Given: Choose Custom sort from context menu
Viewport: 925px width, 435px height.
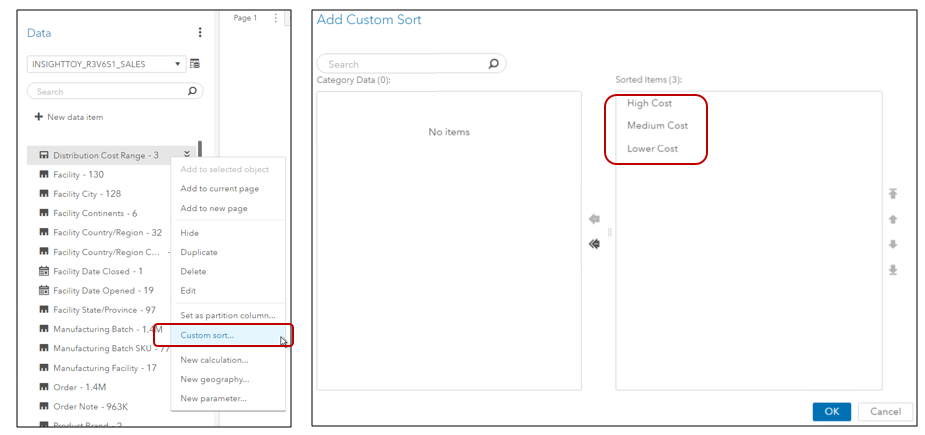Looking at the screenshot, I should [207, 335].
